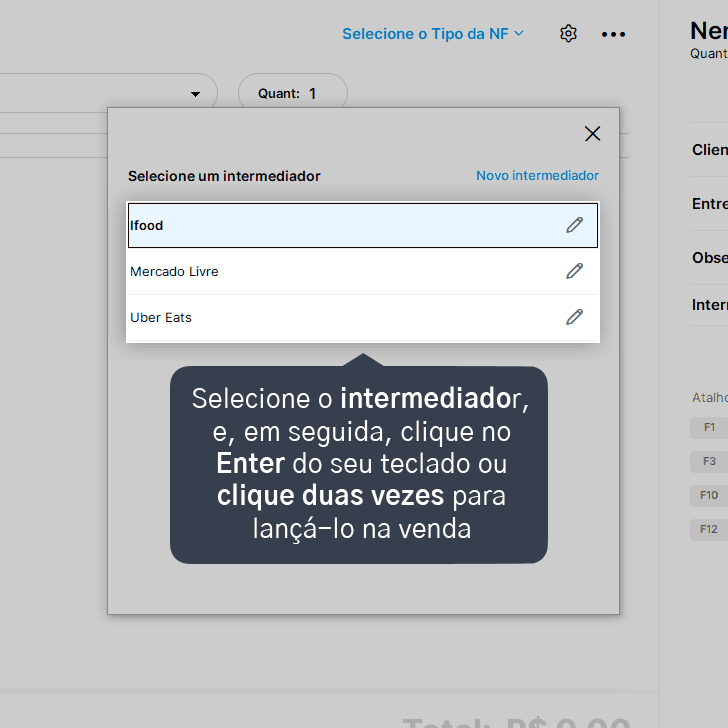The image size is (728, 728).
Task: Click the Novo intermediador link
Action: (x=537, y=176)
